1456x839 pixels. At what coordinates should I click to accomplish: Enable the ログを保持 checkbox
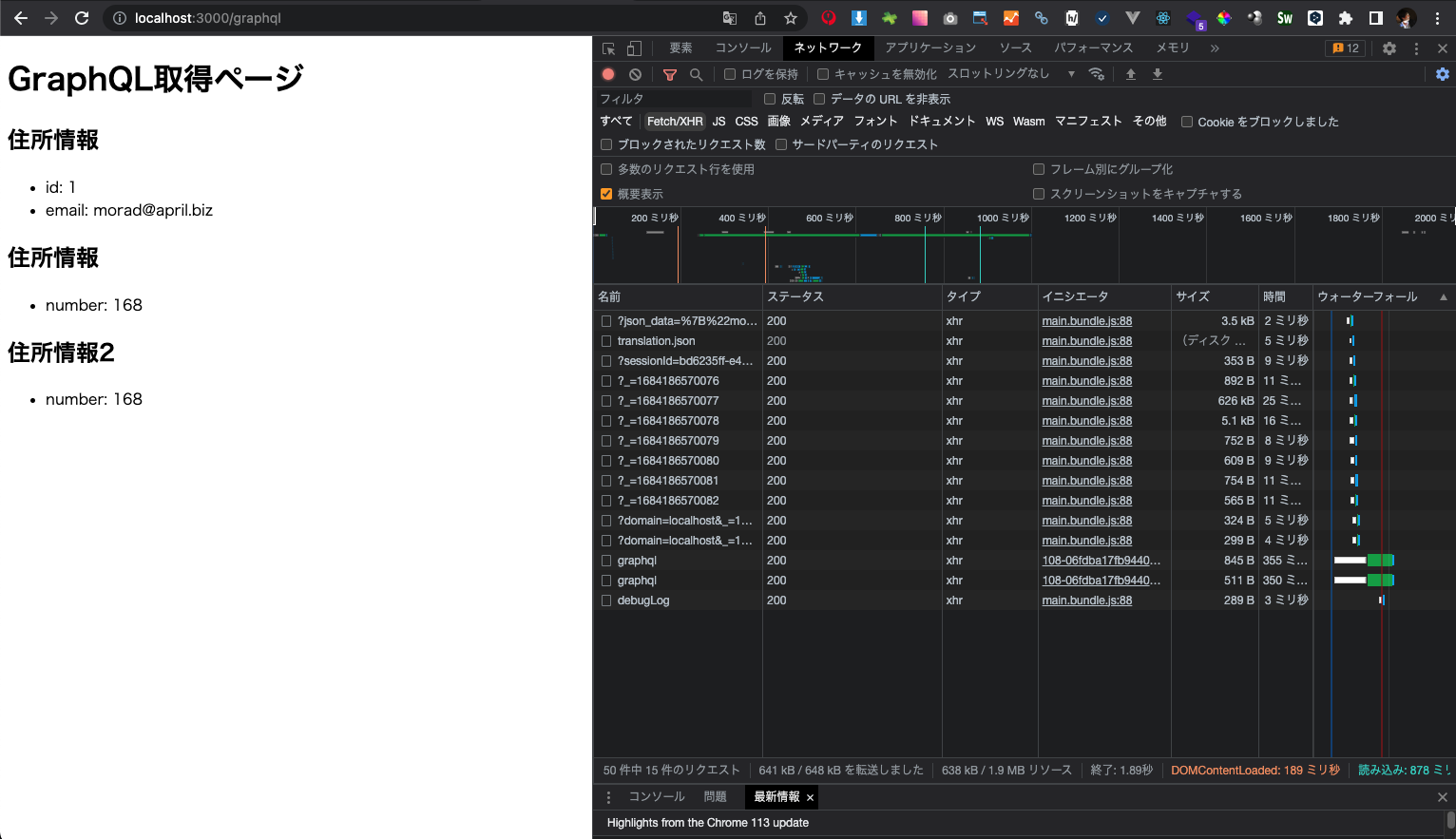pos(728,73)
